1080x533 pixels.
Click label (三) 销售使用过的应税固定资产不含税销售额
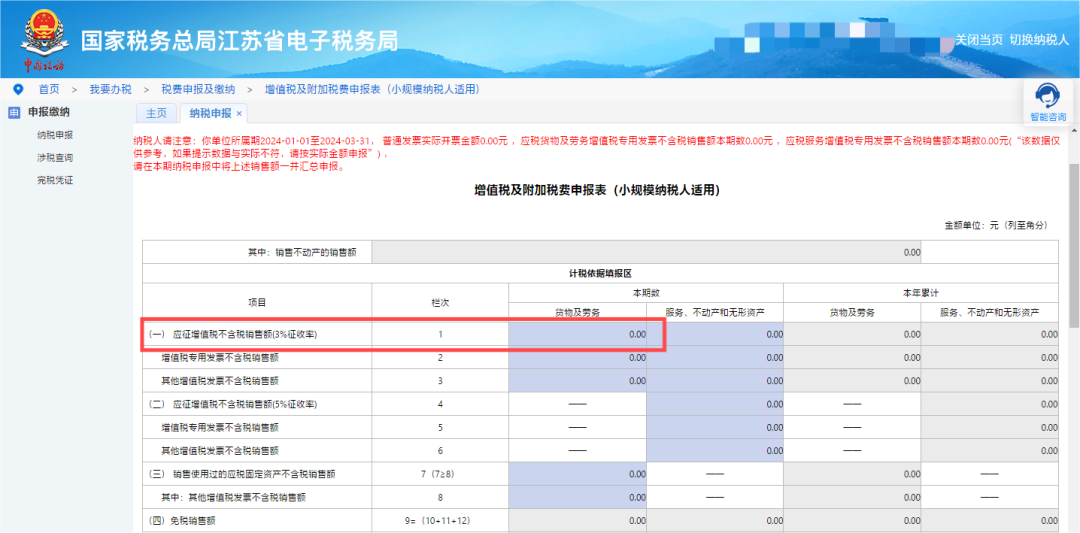[x=242, y=474]
